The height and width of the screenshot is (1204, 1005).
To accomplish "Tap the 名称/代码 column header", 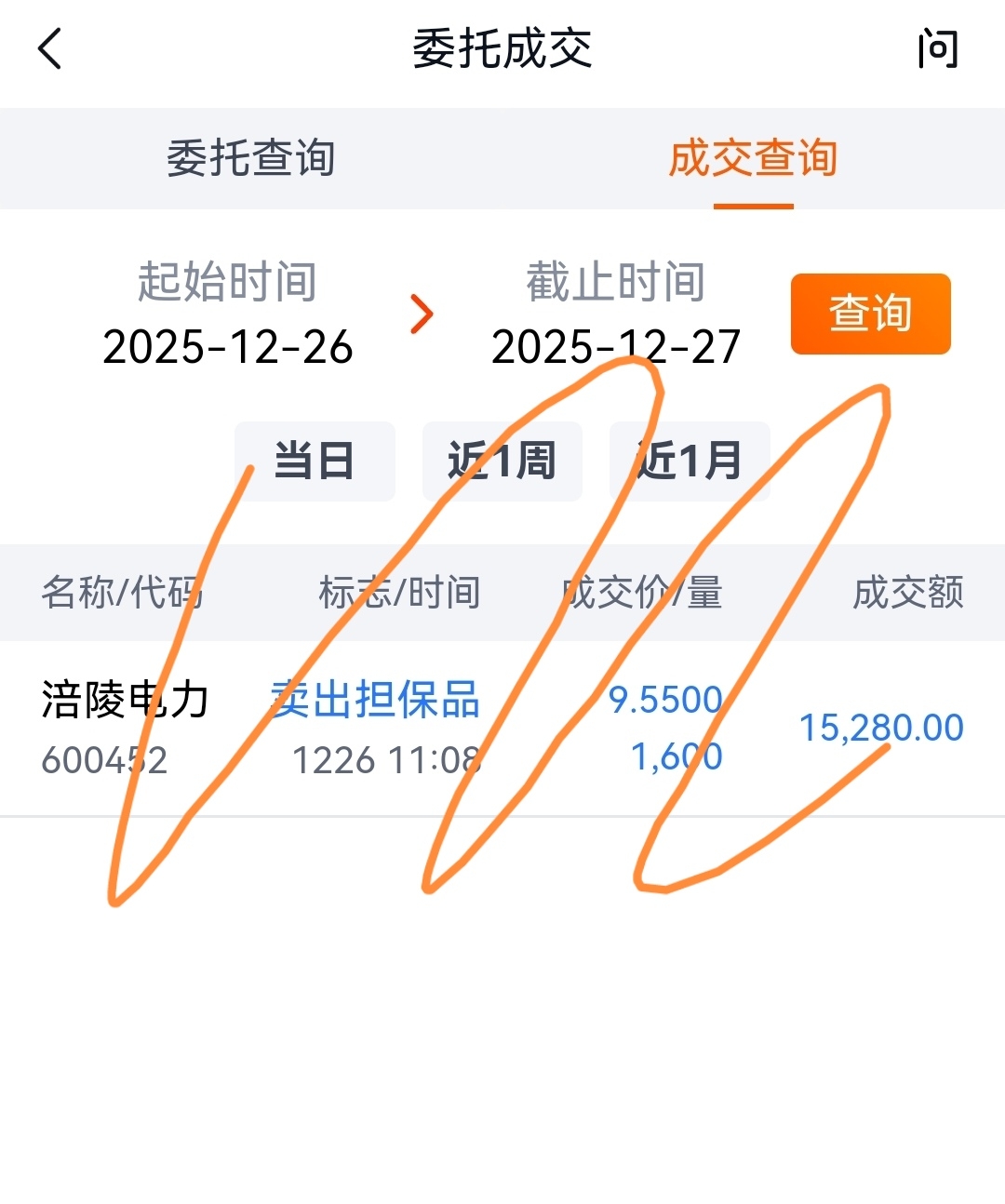I will pos(122,592).
